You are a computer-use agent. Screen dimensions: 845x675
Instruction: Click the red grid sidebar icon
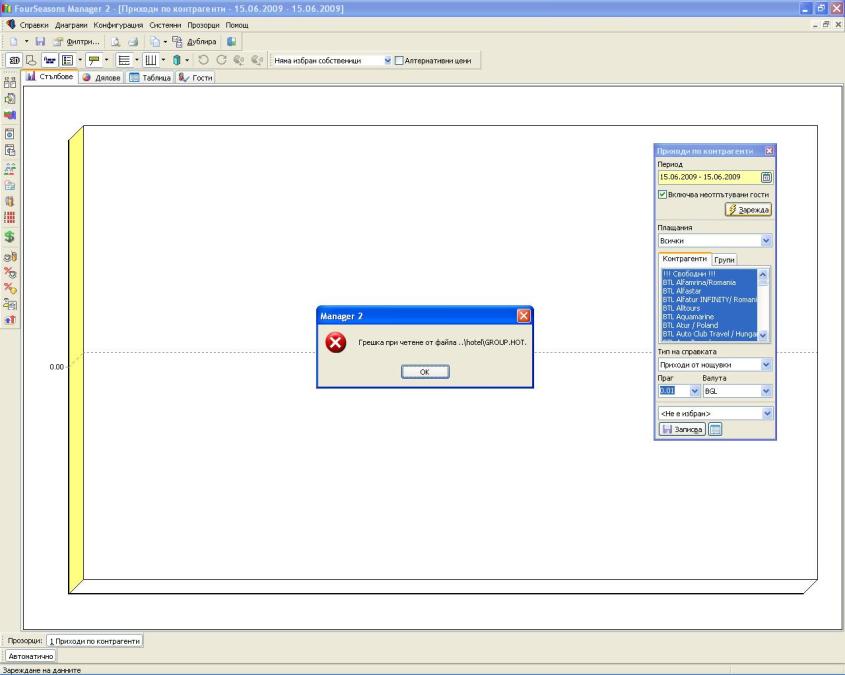click(10, 216)
